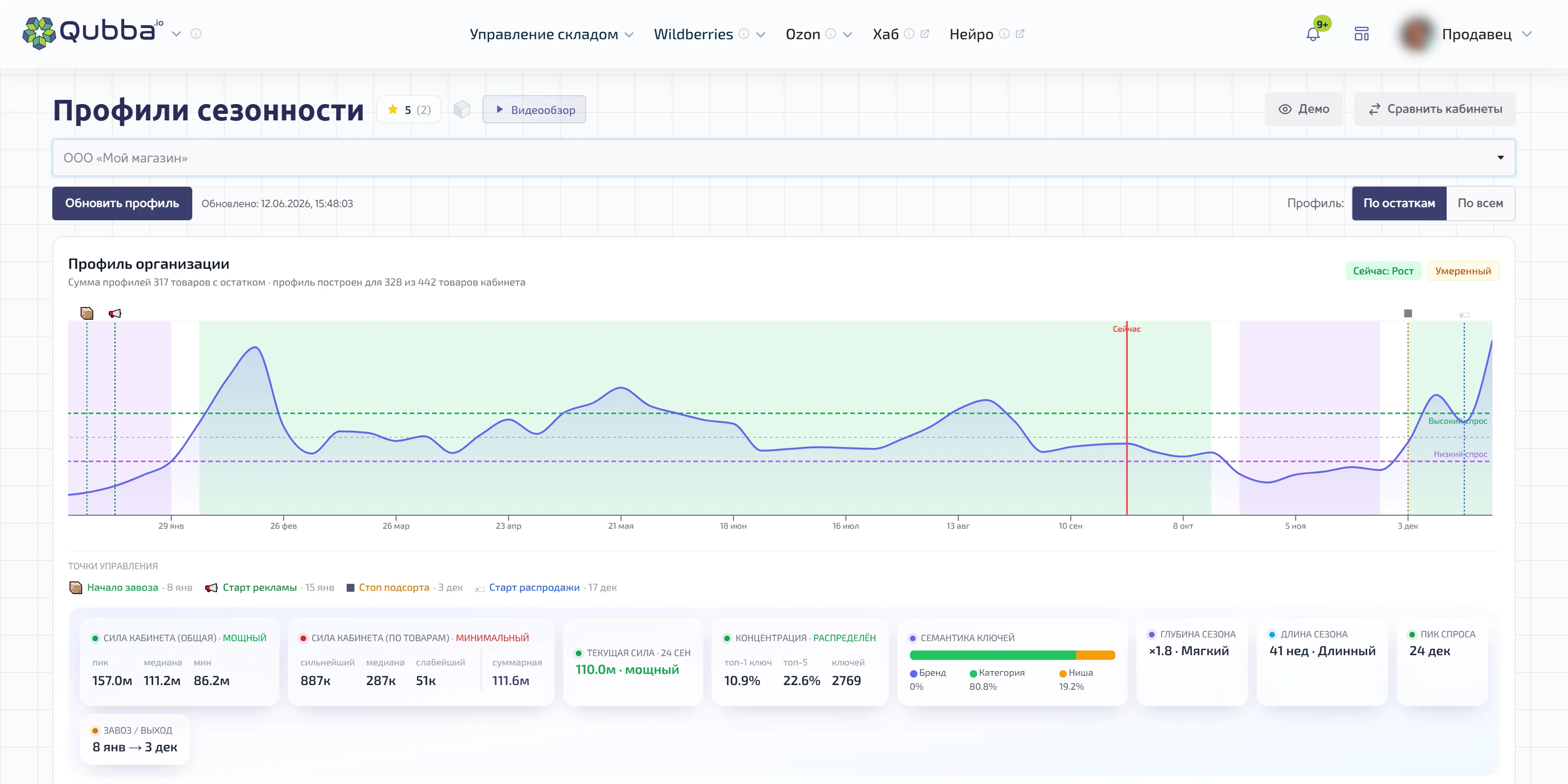Open the external link icon beside Нейро
The width and height of the screenshot is (1568, 784).
click(1020, 34)
